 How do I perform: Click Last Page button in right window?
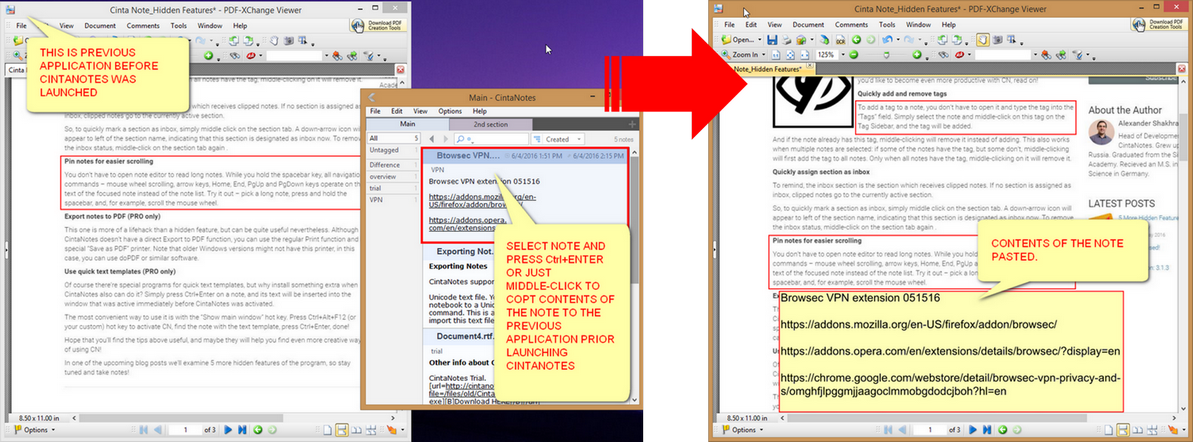(987, 430)
